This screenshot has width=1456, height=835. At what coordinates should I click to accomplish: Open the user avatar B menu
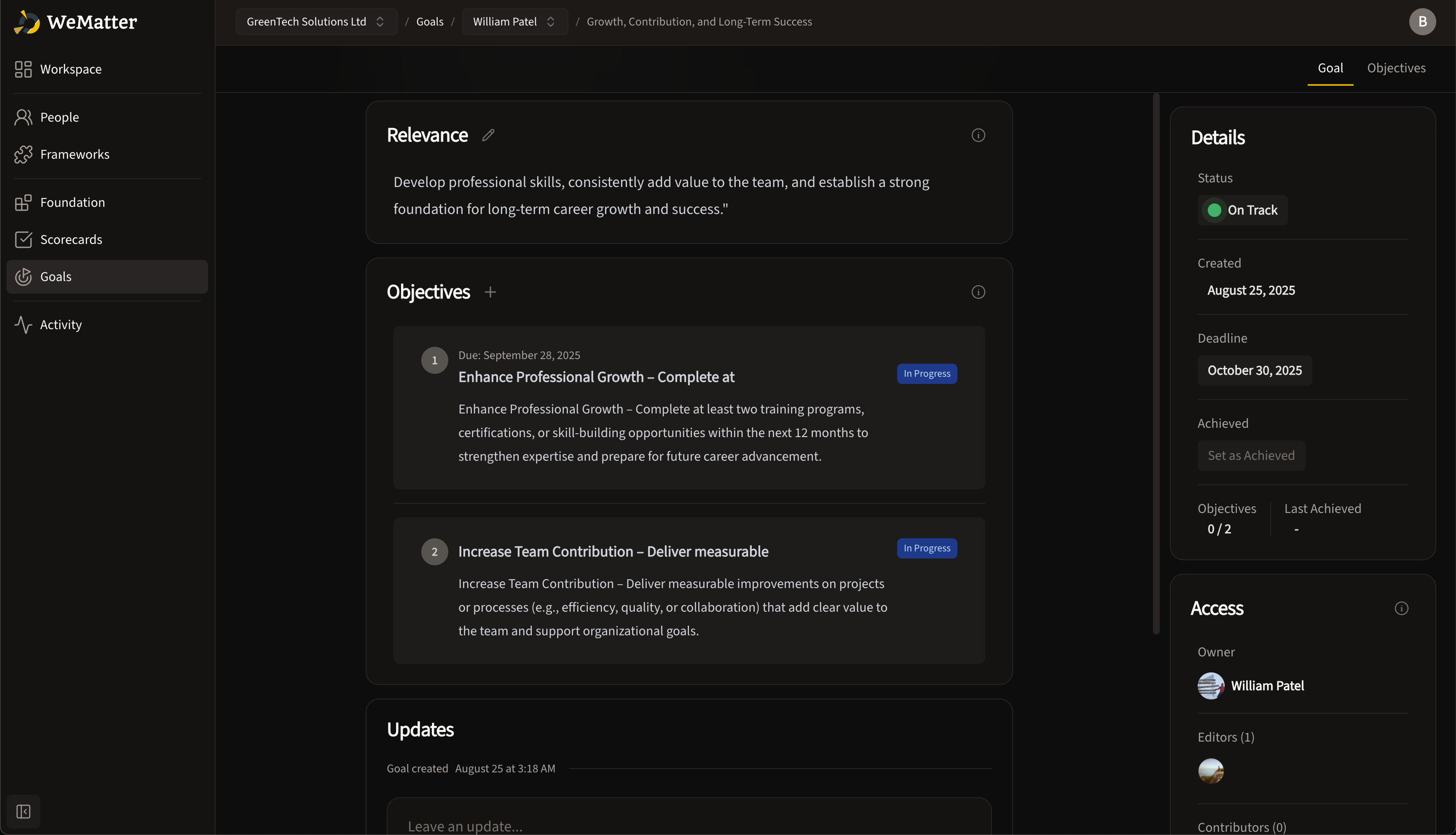pyautogui.click(x=1422, y=22)
